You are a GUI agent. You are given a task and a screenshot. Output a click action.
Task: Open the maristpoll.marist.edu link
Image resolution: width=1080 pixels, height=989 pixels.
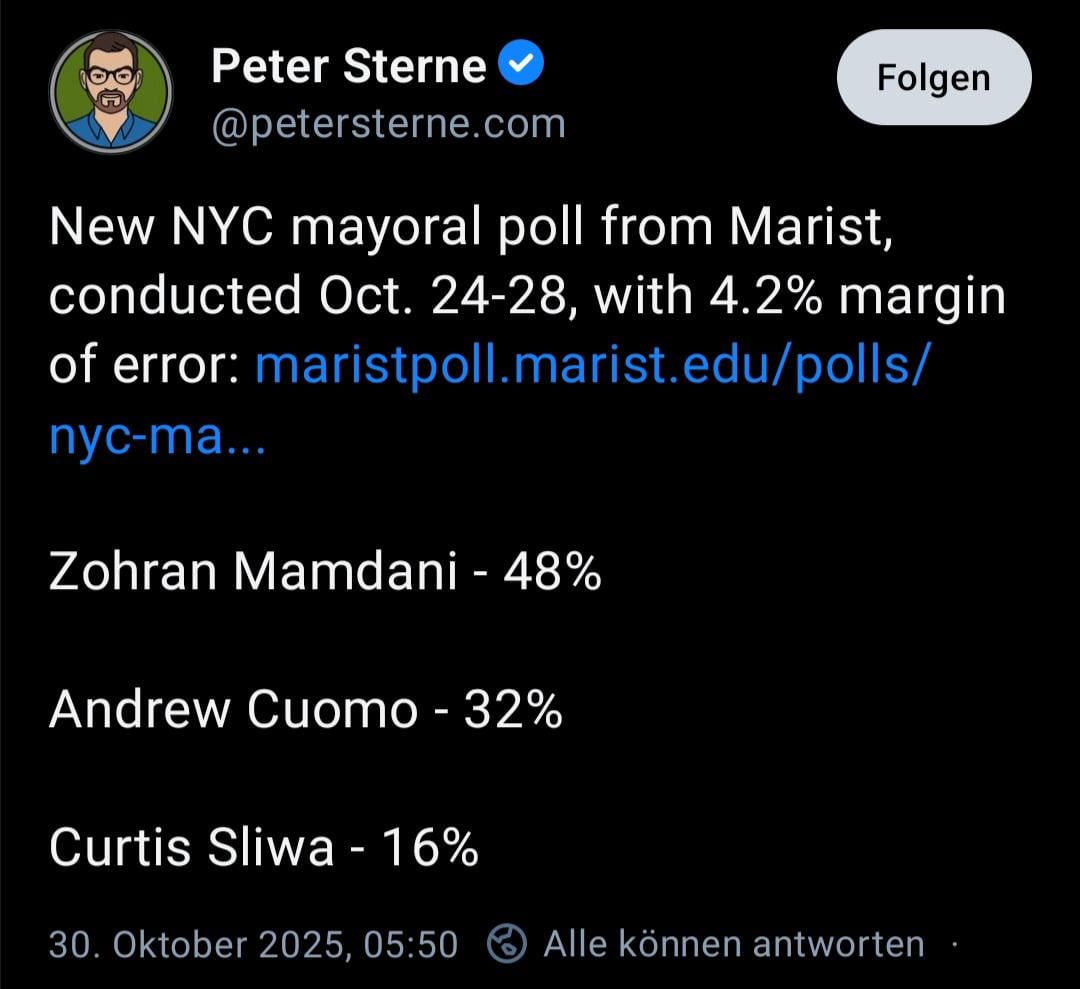pyautogui.click(x=592, y=368)
